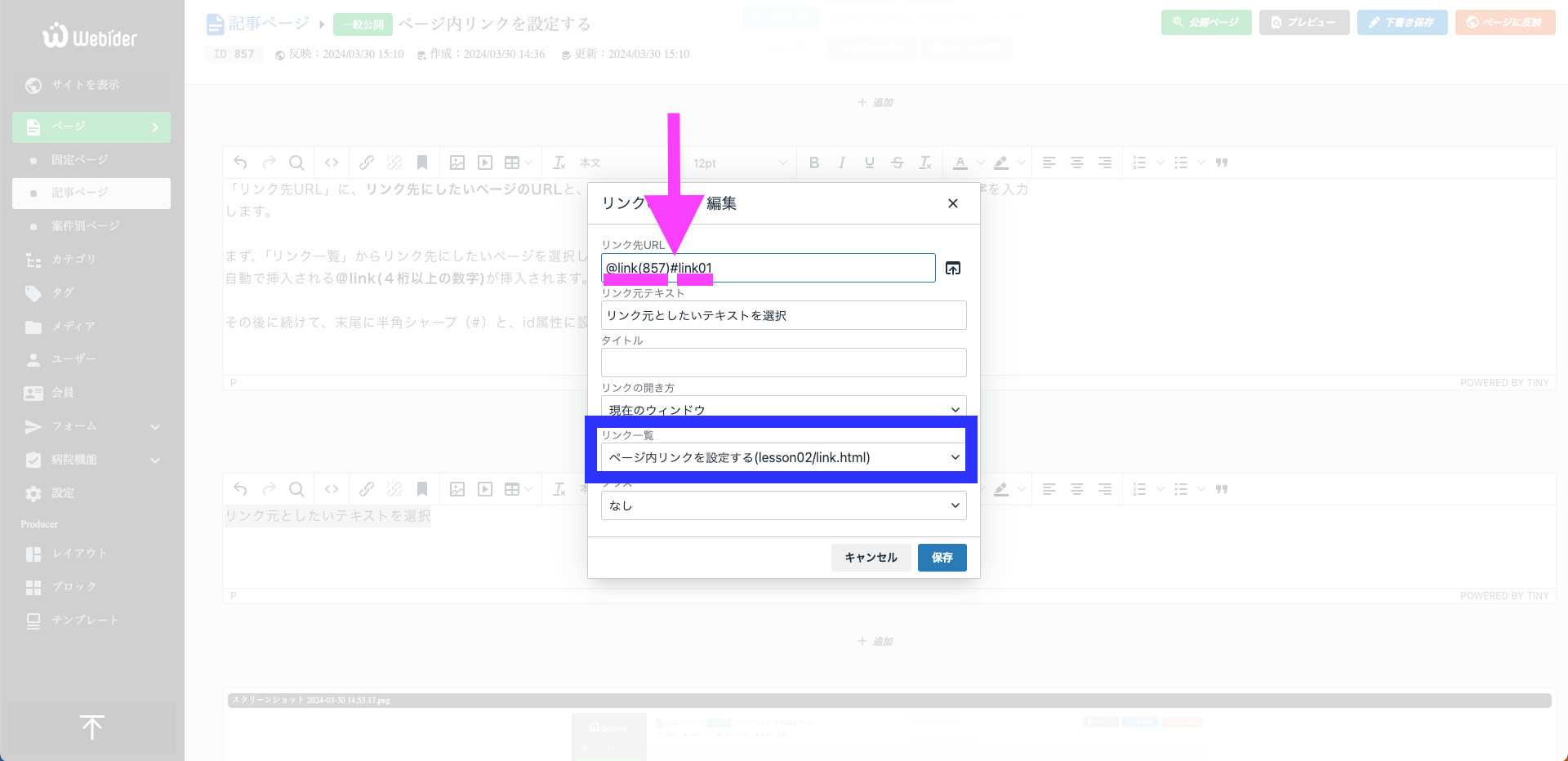Click the blockquote icon in top editor toolbar

[1222, 162]
